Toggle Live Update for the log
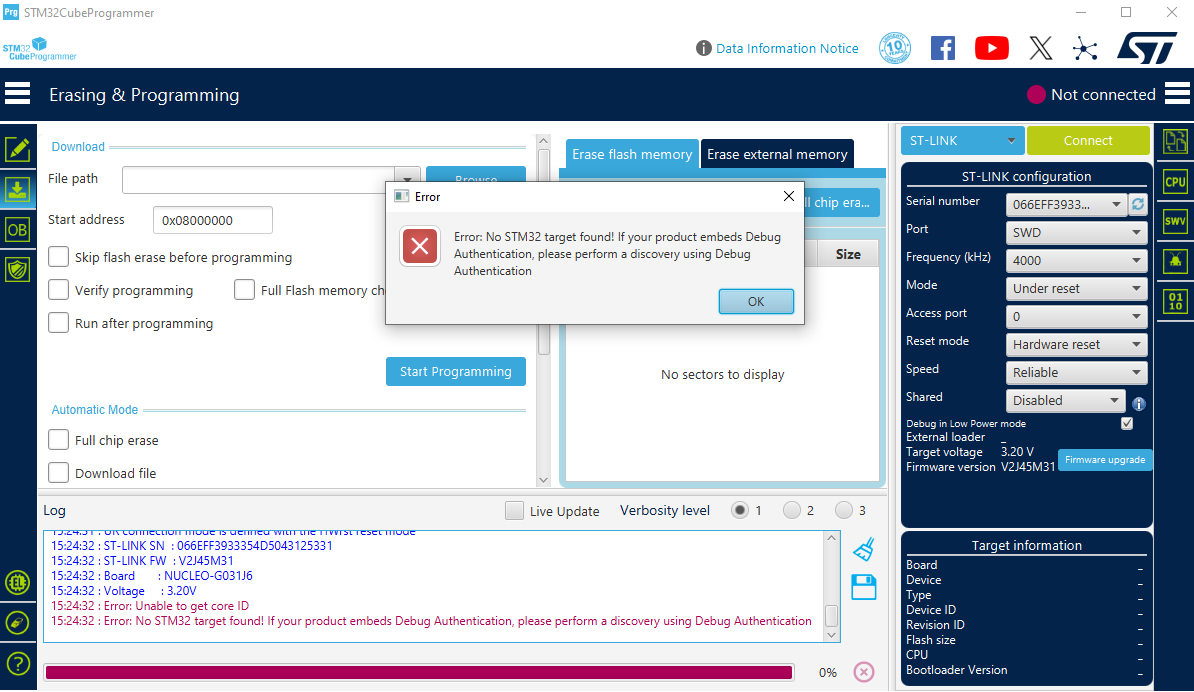The width and height of the screenshot is (1194, 692). click(x=515, y=511)
